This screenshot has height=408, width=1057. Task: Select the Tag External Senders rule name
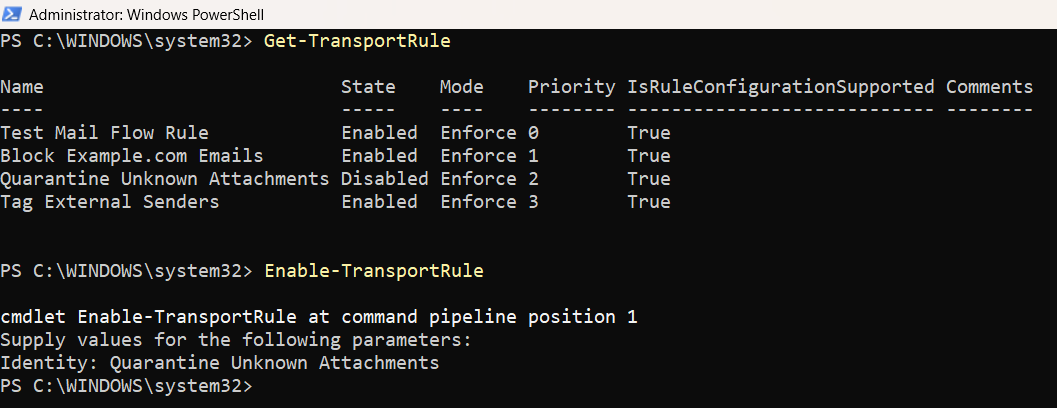click(x=110, y=202)
